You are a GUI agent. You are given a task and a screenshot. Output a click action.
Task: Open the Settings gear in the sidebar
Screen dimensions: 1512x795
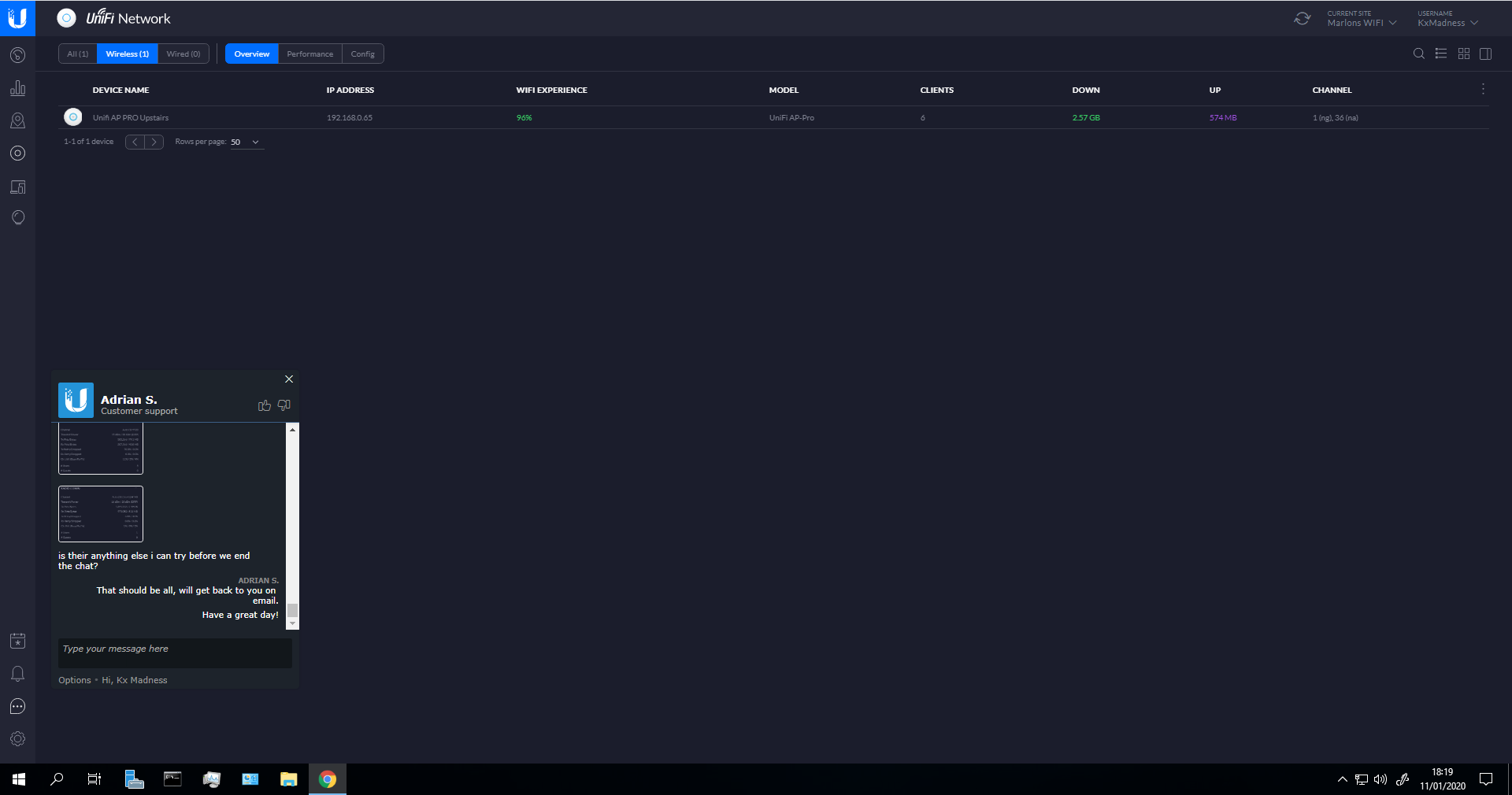tap(17, 739)
